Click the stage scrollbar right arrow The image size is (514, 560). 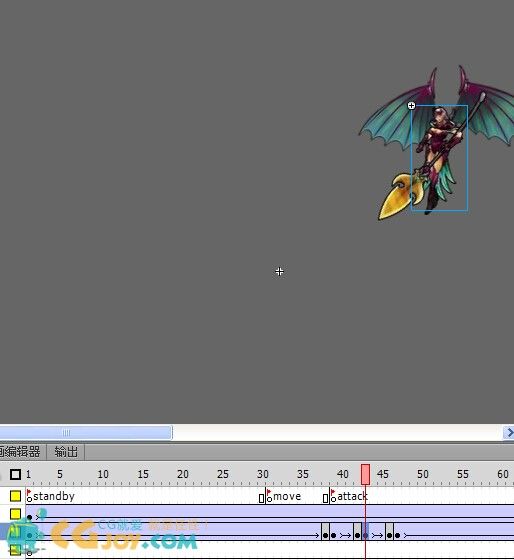[509, 433]
